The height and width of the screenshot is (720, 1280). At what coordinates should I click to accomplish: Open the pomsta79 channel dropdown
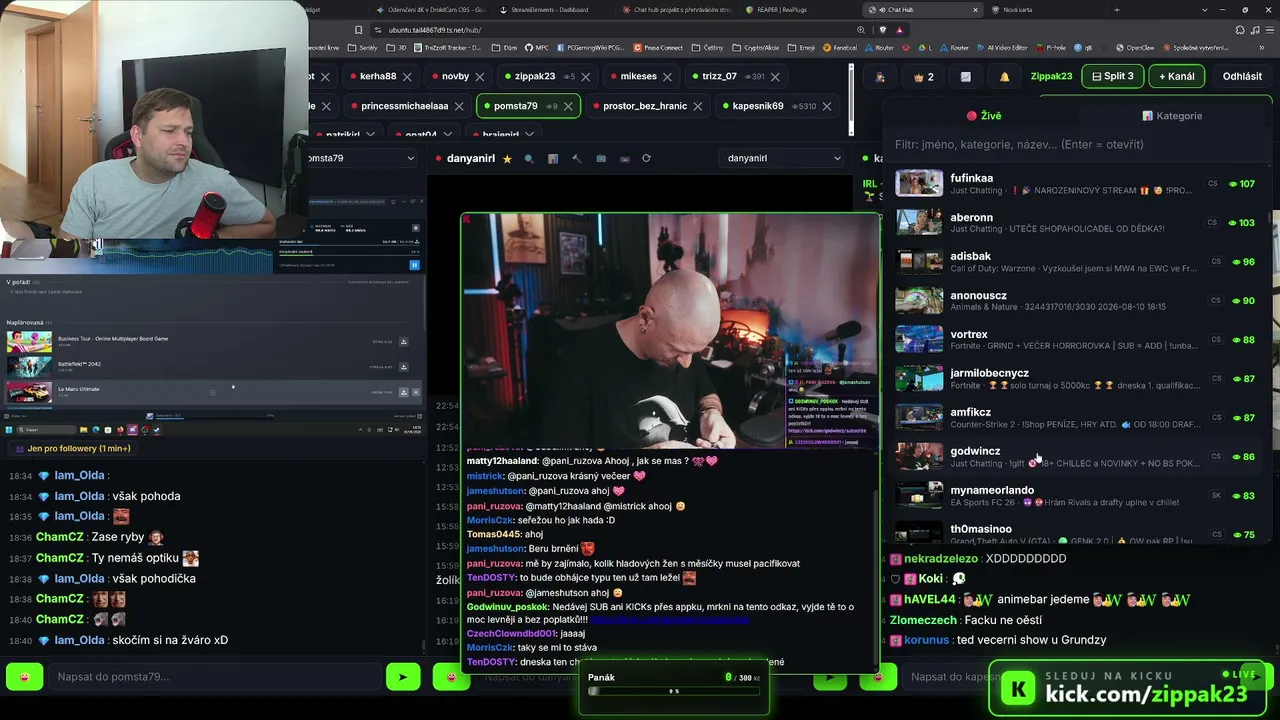click(360, 158)
